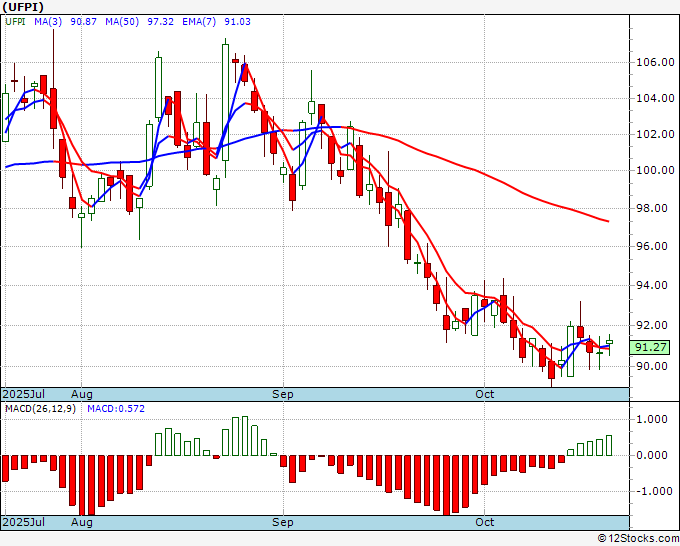Click the Aug label on MACD axis
Viewport: 680px width, 546px height.
click(x=82, y=522)
